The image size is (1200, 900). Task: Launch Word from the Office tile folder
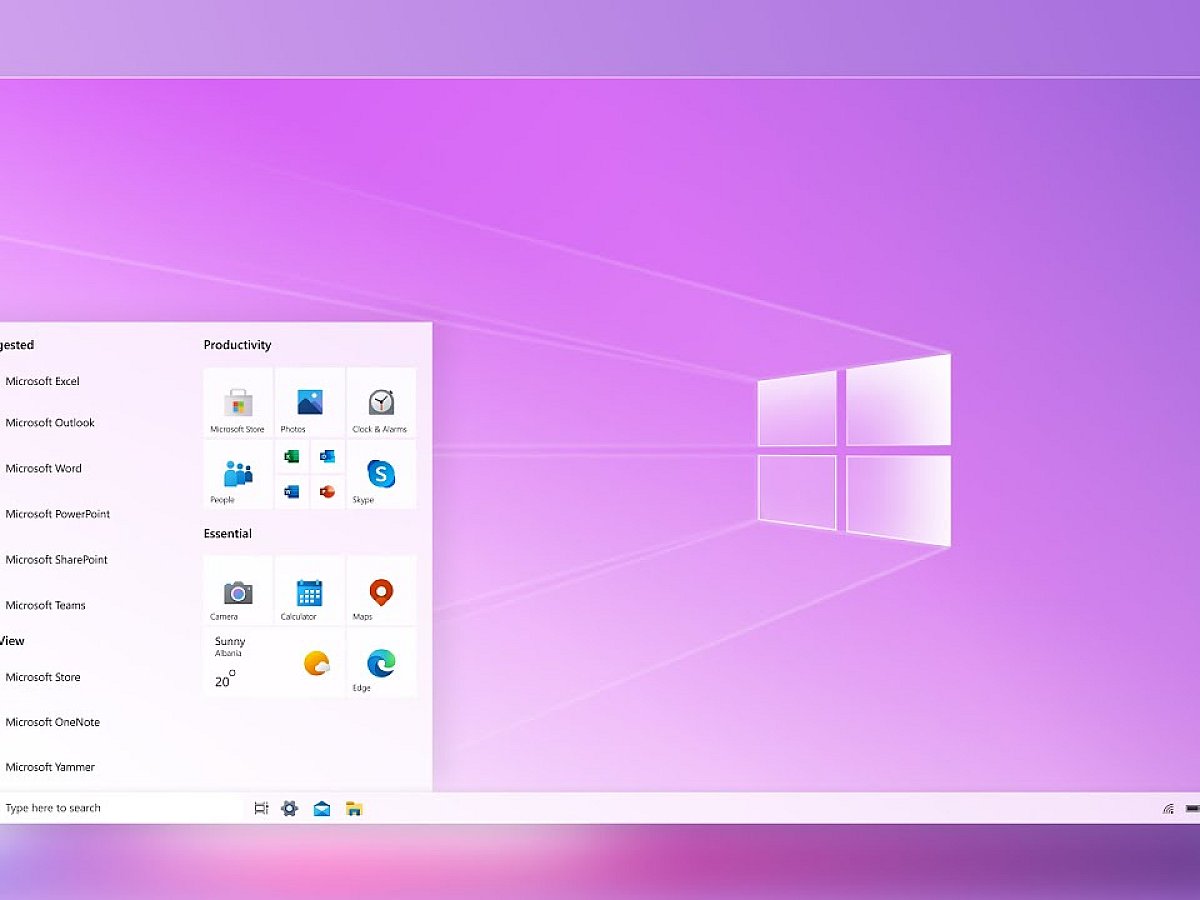292,491
